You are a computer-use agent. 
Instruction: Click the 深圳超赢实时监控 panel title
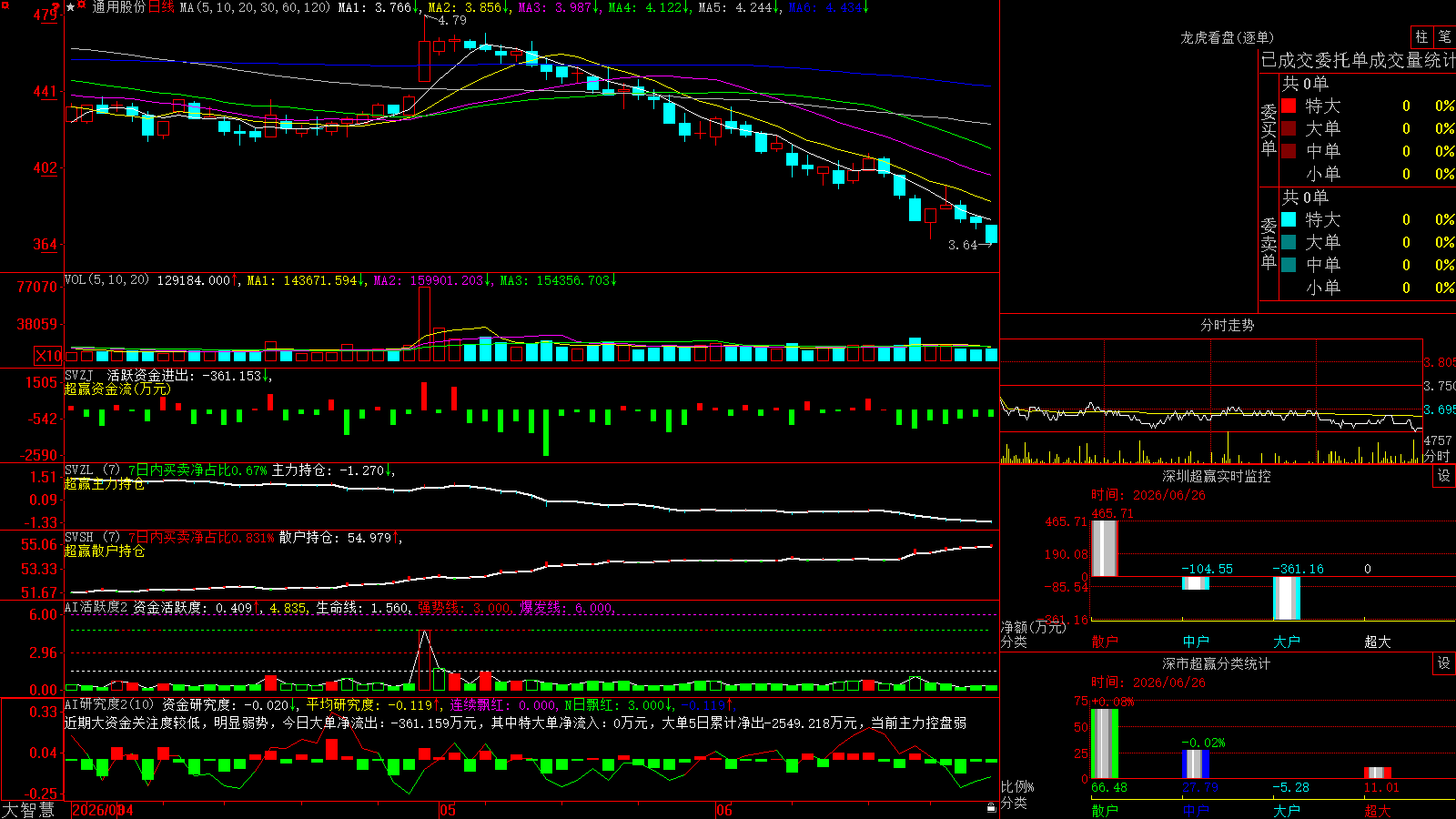click(x=1217, y=476)
